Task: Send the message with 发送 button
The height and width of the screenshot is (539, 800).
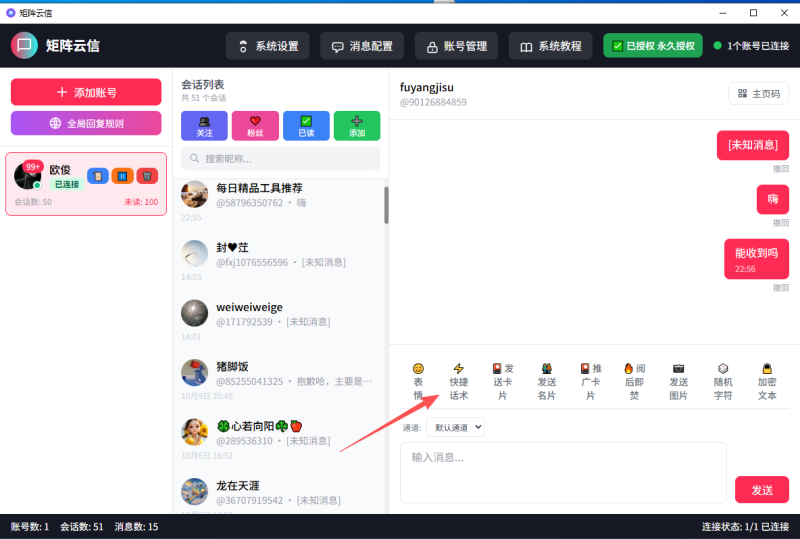Action: coord(762,490)
